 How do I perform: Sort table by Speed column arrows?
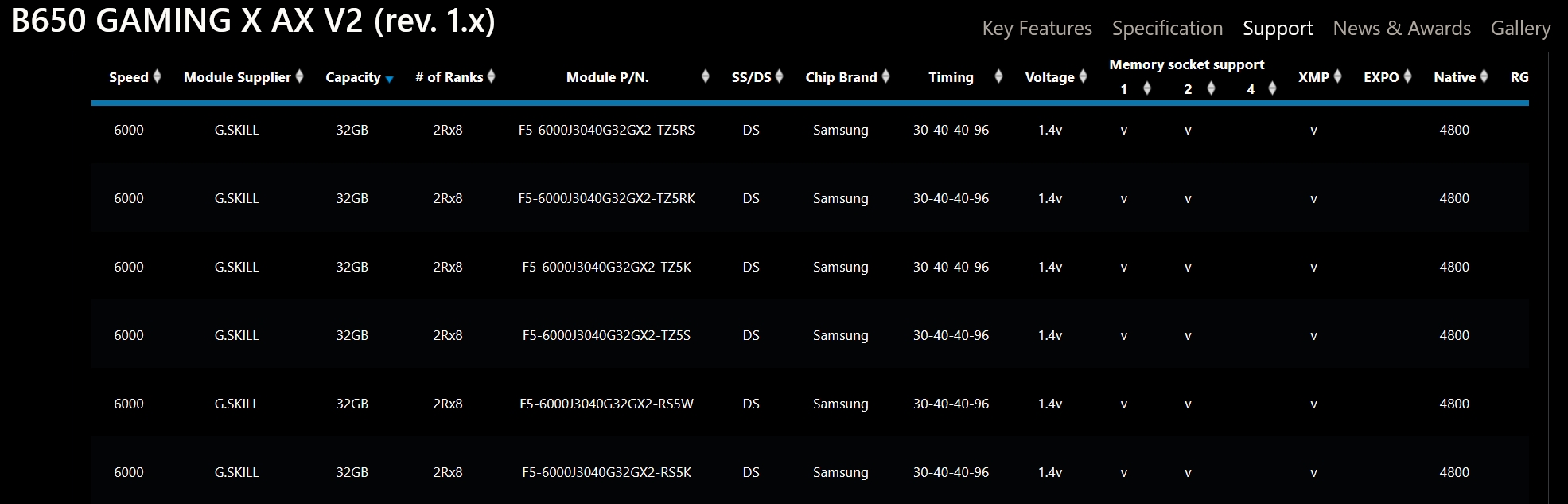tap(158, 76)
